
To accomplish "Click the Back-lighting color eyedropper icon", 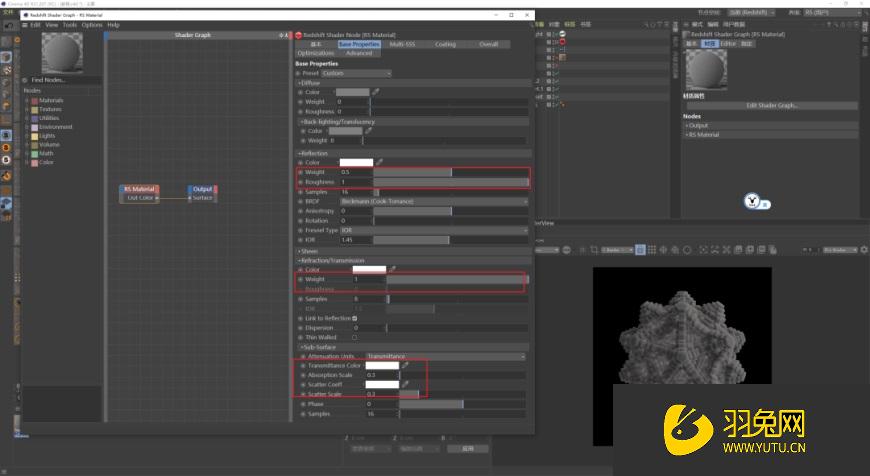I will (369, 131).
